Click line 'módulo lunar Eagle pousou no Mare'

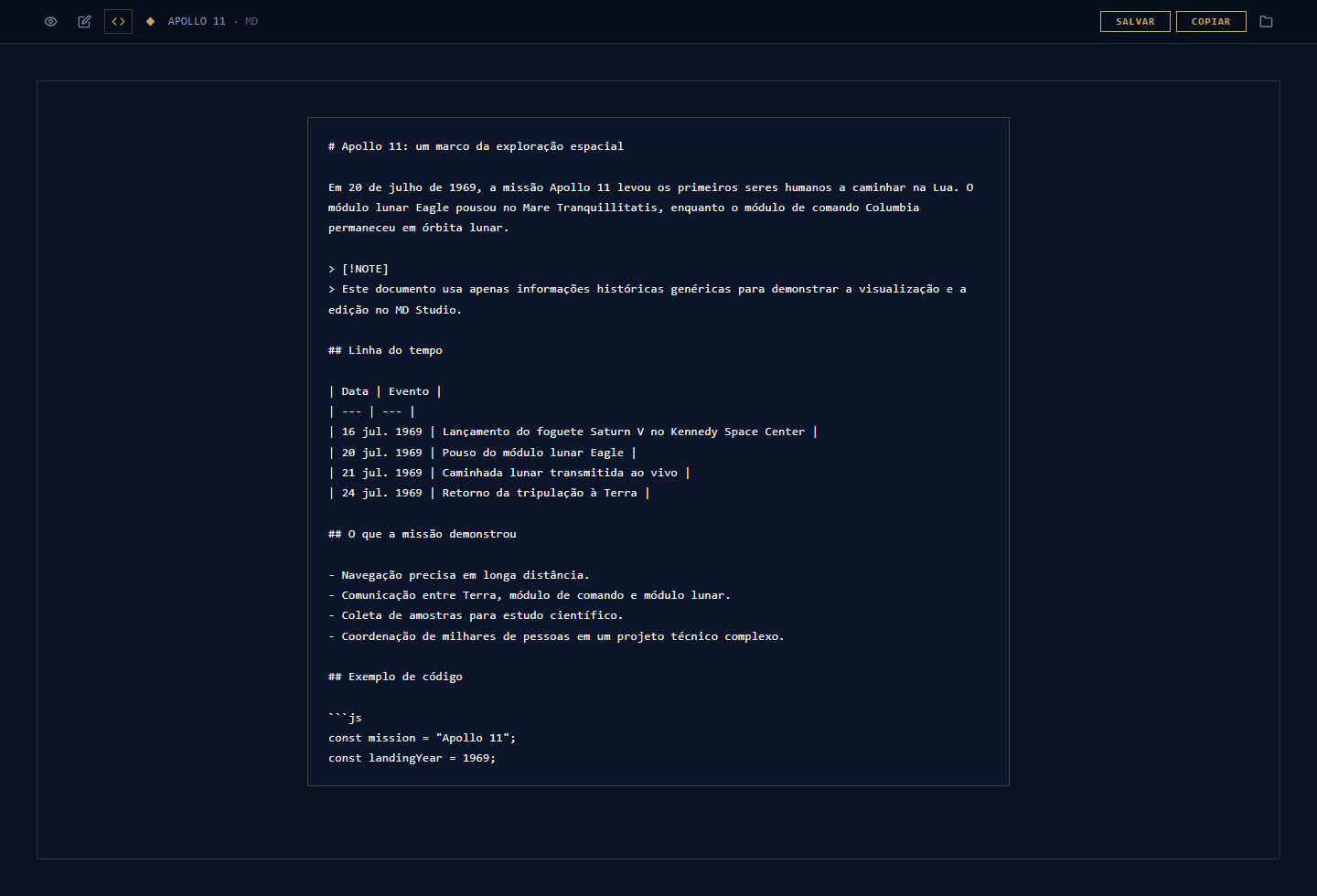pos(624,208)
